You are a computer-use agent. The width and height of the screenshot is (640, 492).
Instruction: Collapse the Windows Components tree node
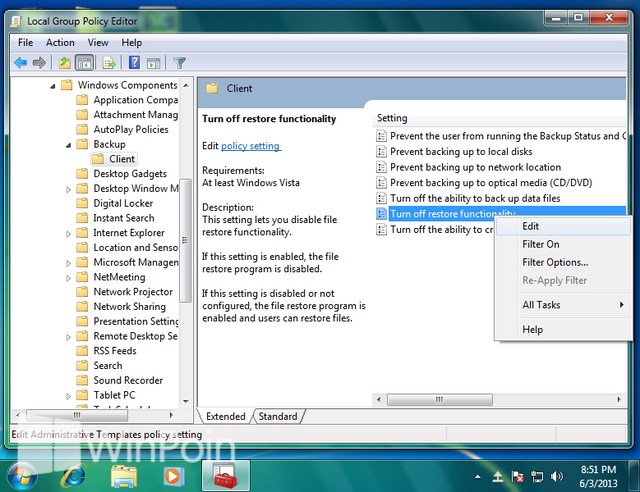pos(53,86)
